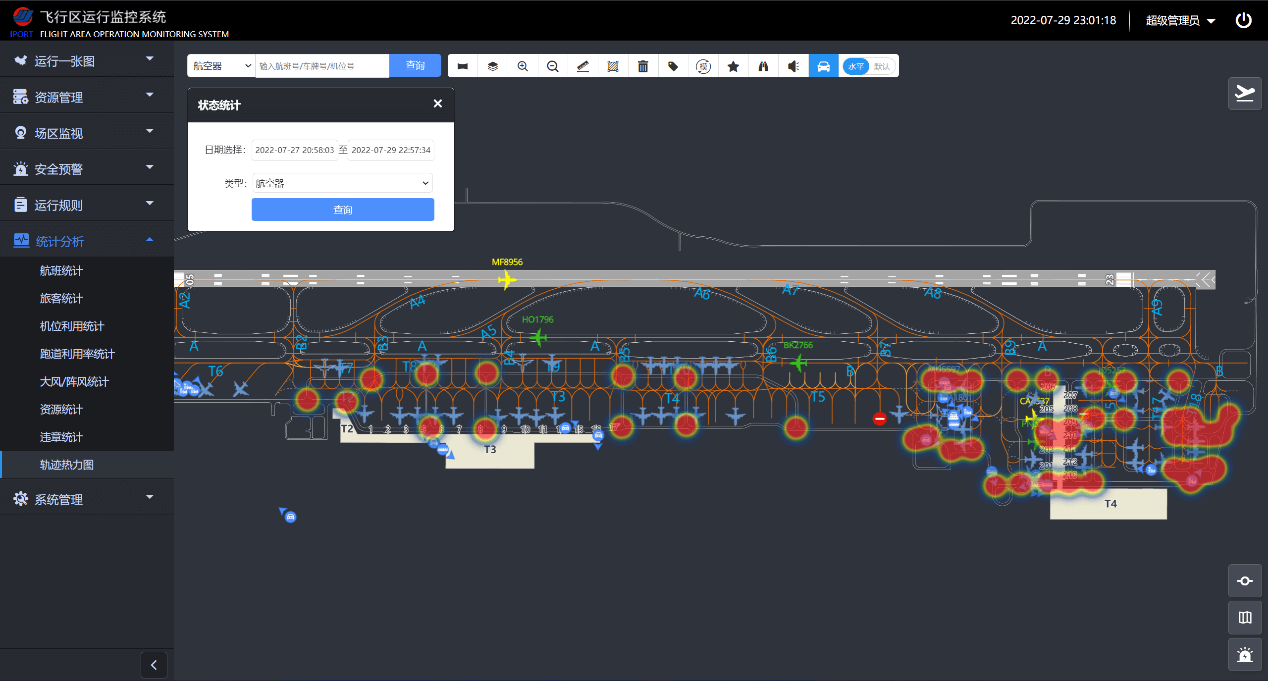Select the 轨迹热力图 menu item
This screenshot has height=681, width=1268.
87,465
